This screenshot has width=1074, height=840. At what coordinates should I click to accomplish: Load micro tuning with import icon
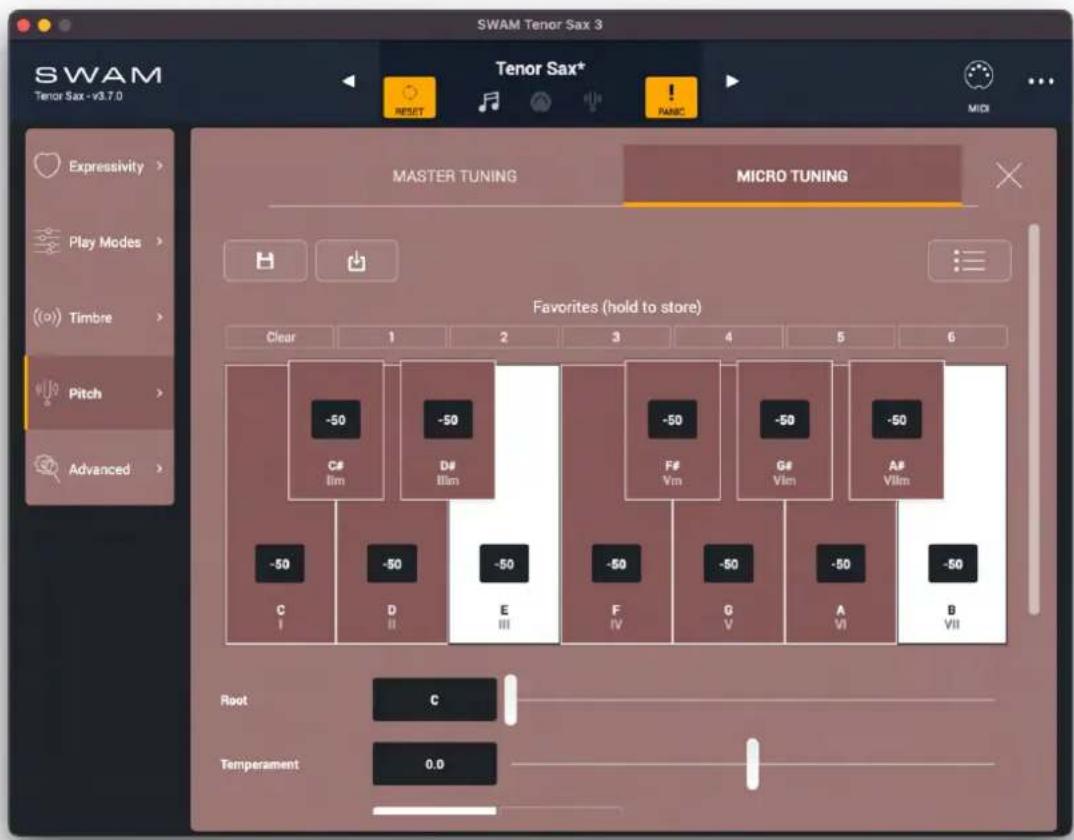[356, 260]
